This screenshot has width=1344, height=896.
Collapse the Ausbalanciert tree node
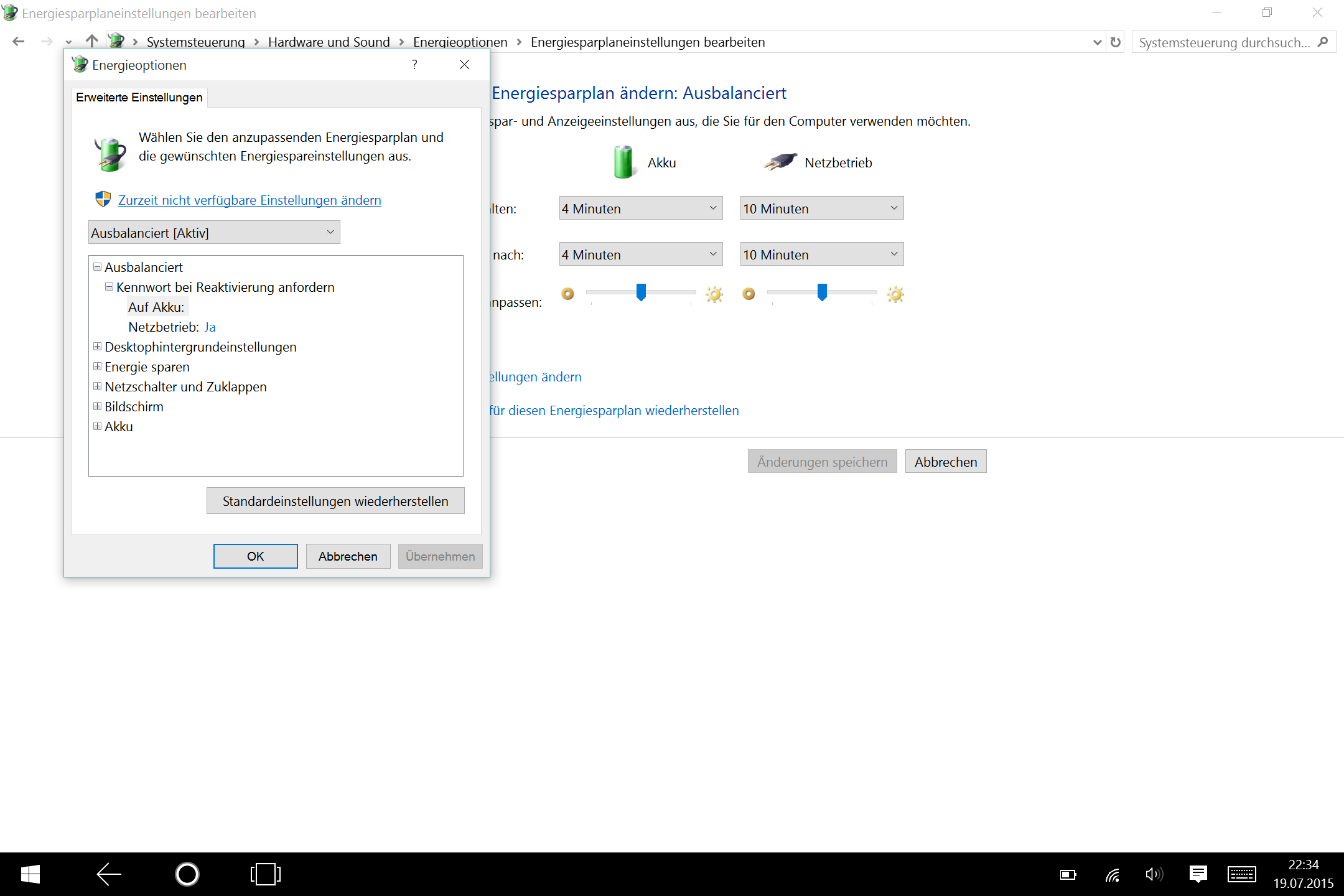(x=98, y=267)
